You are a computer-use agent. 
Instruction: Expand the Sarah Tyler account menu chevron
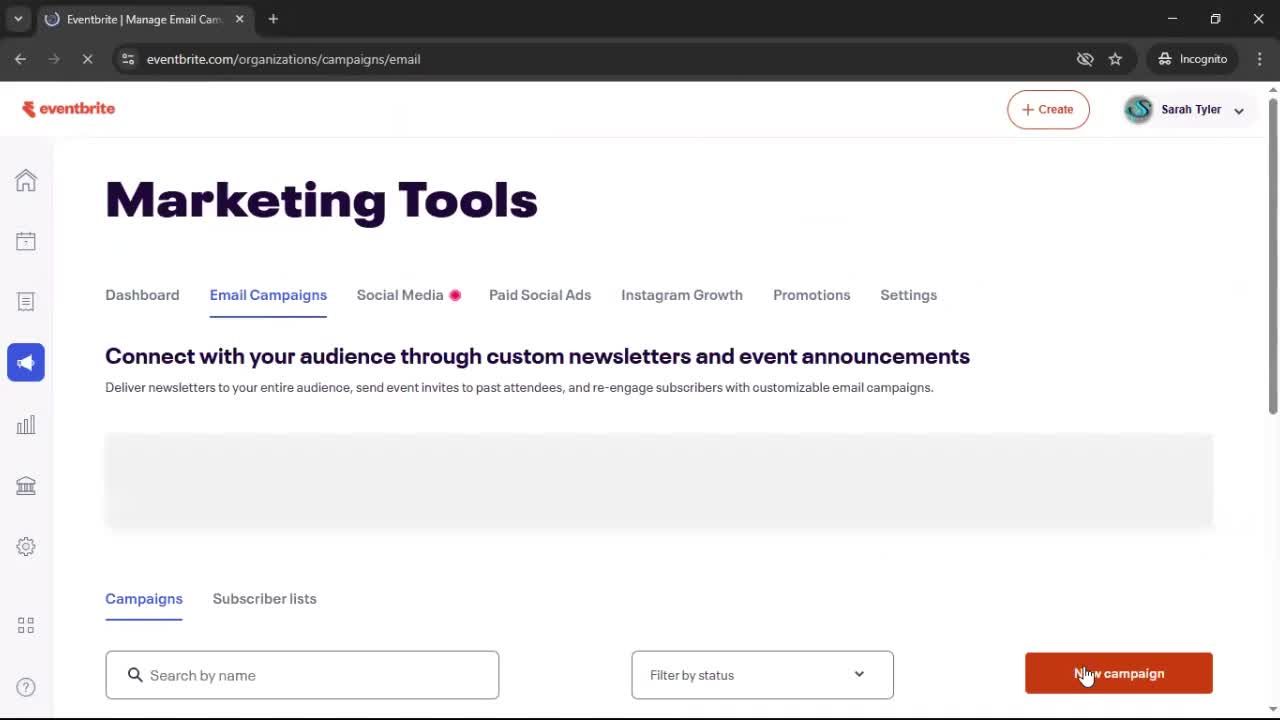pos(1239,111)
